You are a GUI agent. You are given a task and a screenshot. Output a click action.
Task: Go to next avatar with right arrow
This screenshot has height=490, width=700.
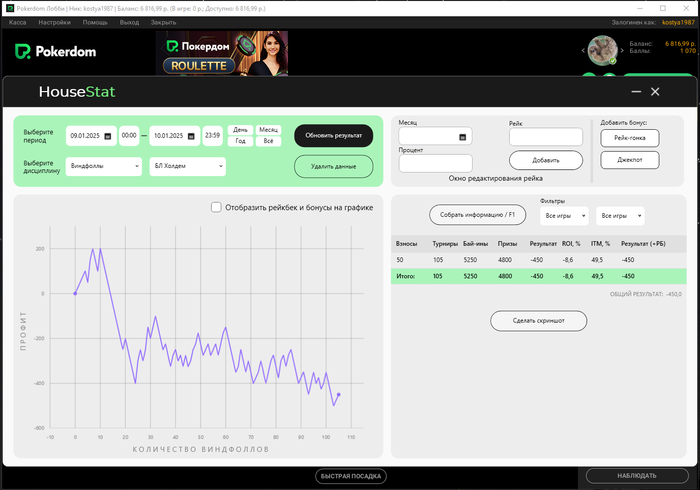tap(622, 50)
